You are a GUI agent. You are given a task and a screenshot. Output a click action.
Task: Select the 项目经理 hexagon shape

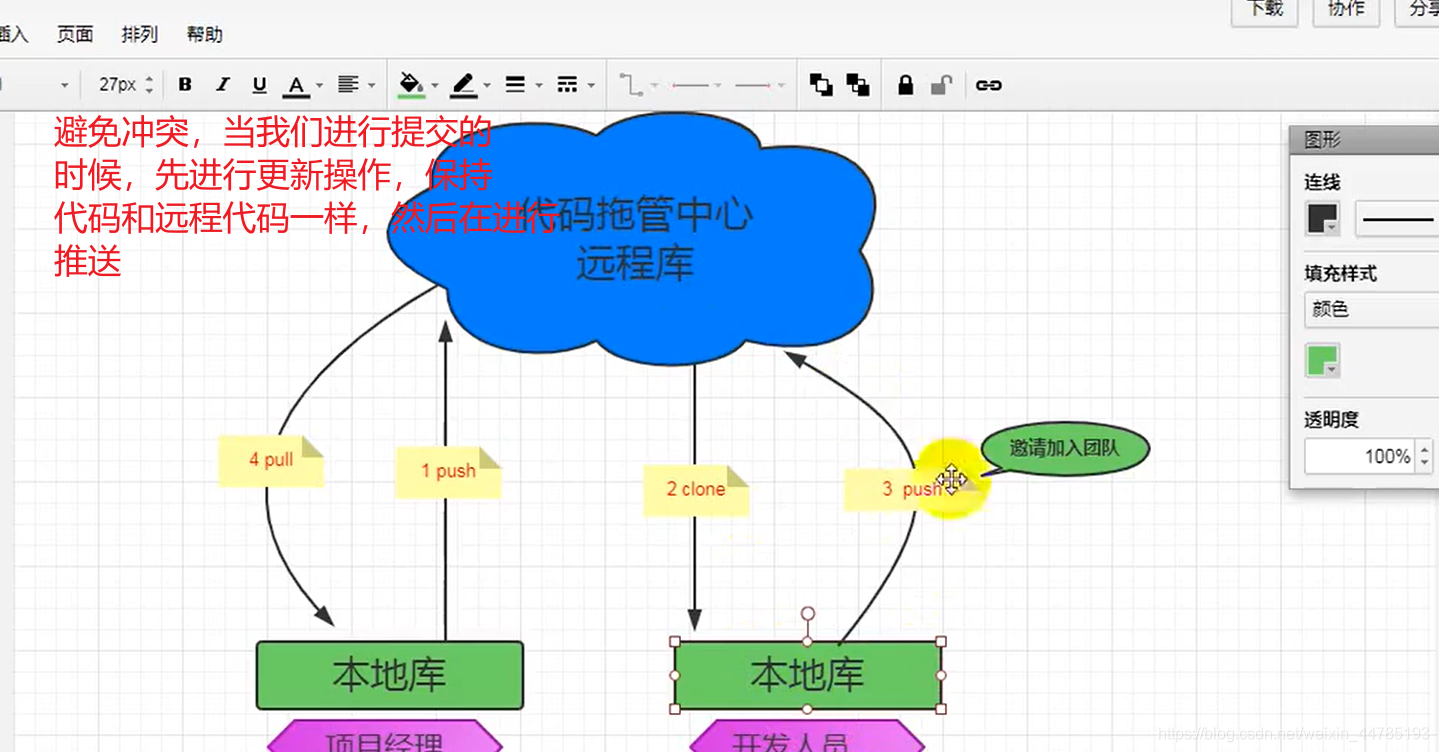click(385, 738)
